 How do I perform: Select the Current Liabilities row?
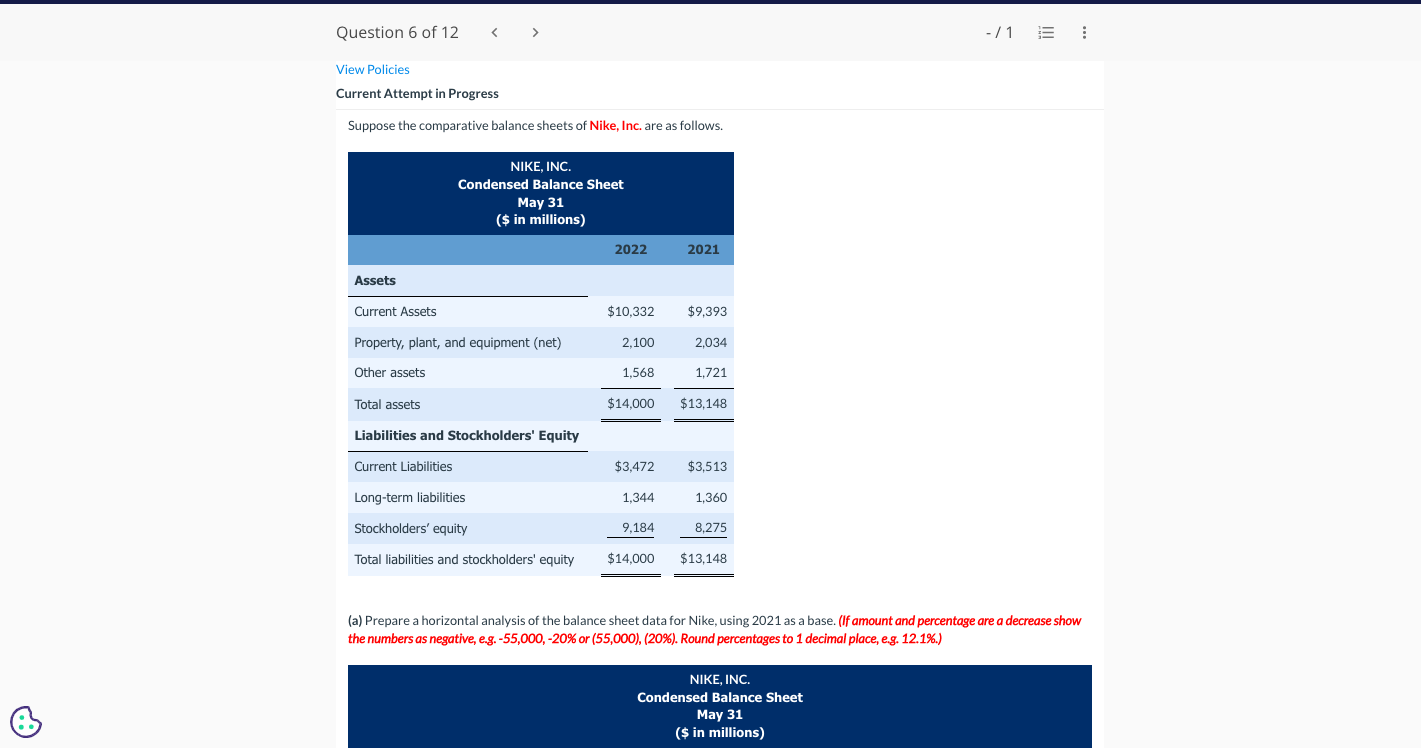tap(403, 466)
